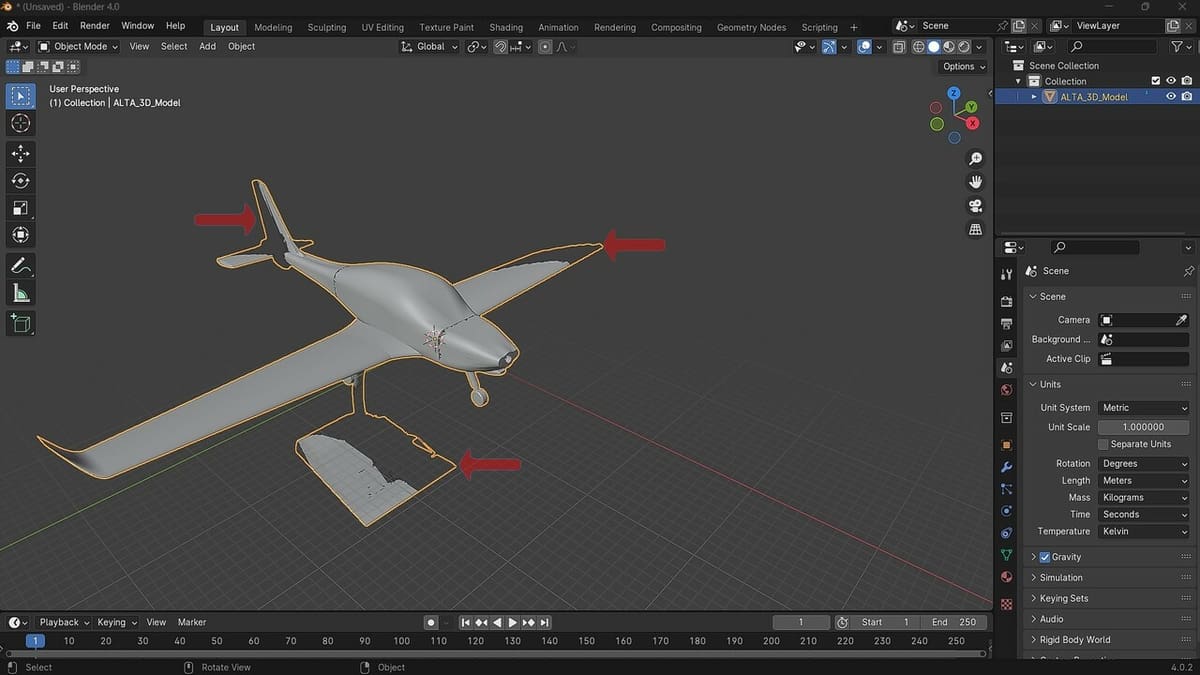The width and height of the screenshot is (1200, 675).
Task: Select the Cursor tool
Action: pos(20,123)
